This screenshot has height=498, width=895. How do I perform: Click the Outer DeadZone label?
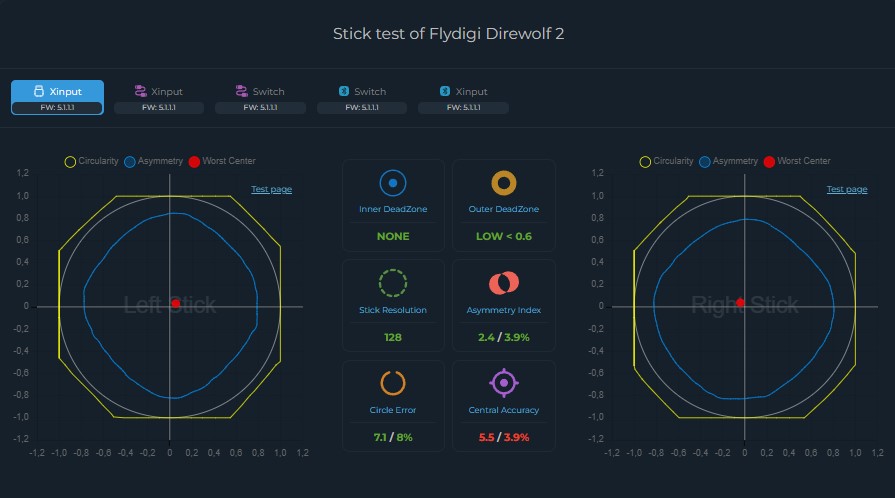504,209
